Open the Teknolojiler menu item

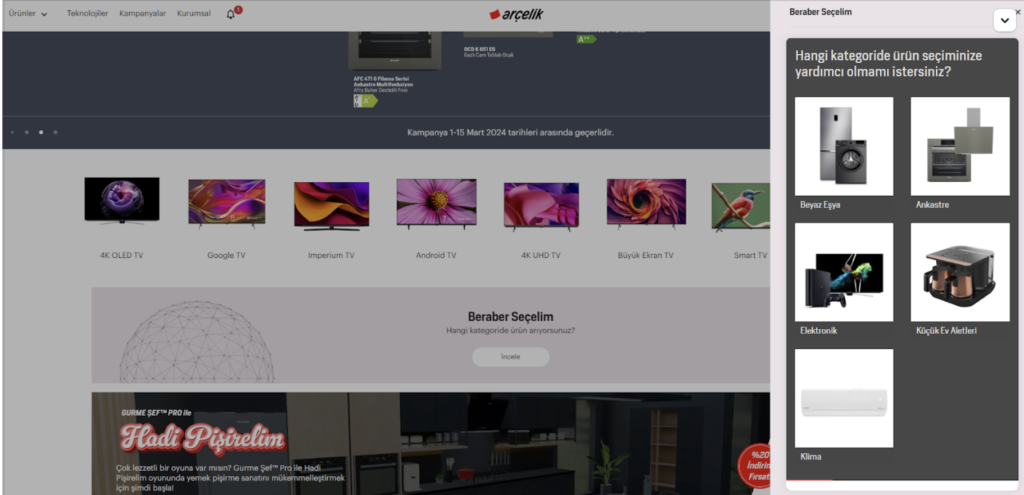pos(88,14)
